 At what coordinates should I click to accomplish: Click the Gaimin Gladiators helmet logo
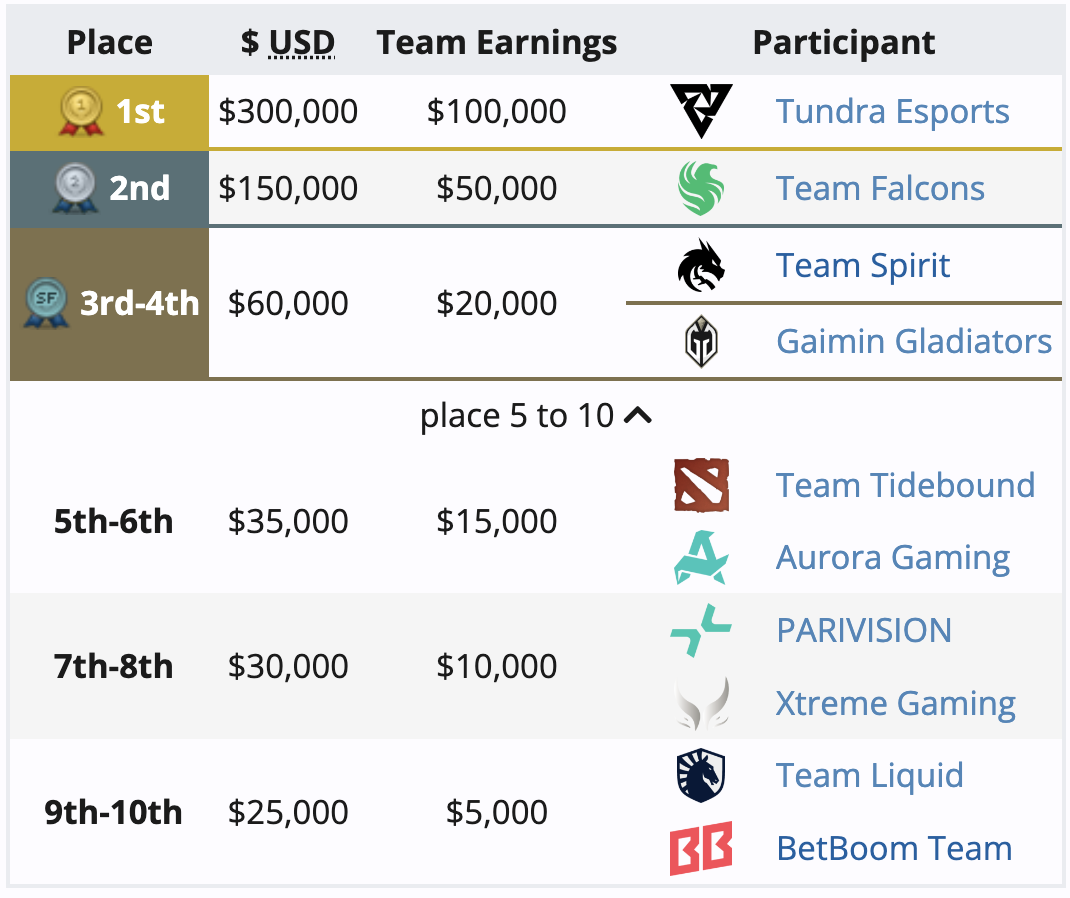pos(701,341)
